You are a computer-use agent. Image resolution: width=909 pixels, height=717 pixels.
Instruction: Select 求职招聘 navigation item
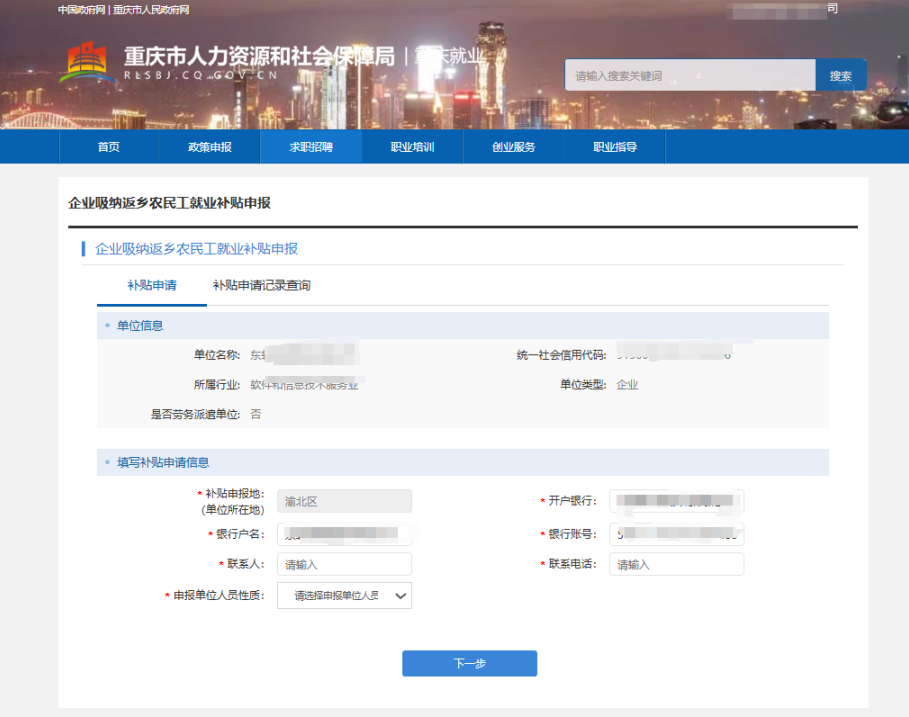coord(311,147)
